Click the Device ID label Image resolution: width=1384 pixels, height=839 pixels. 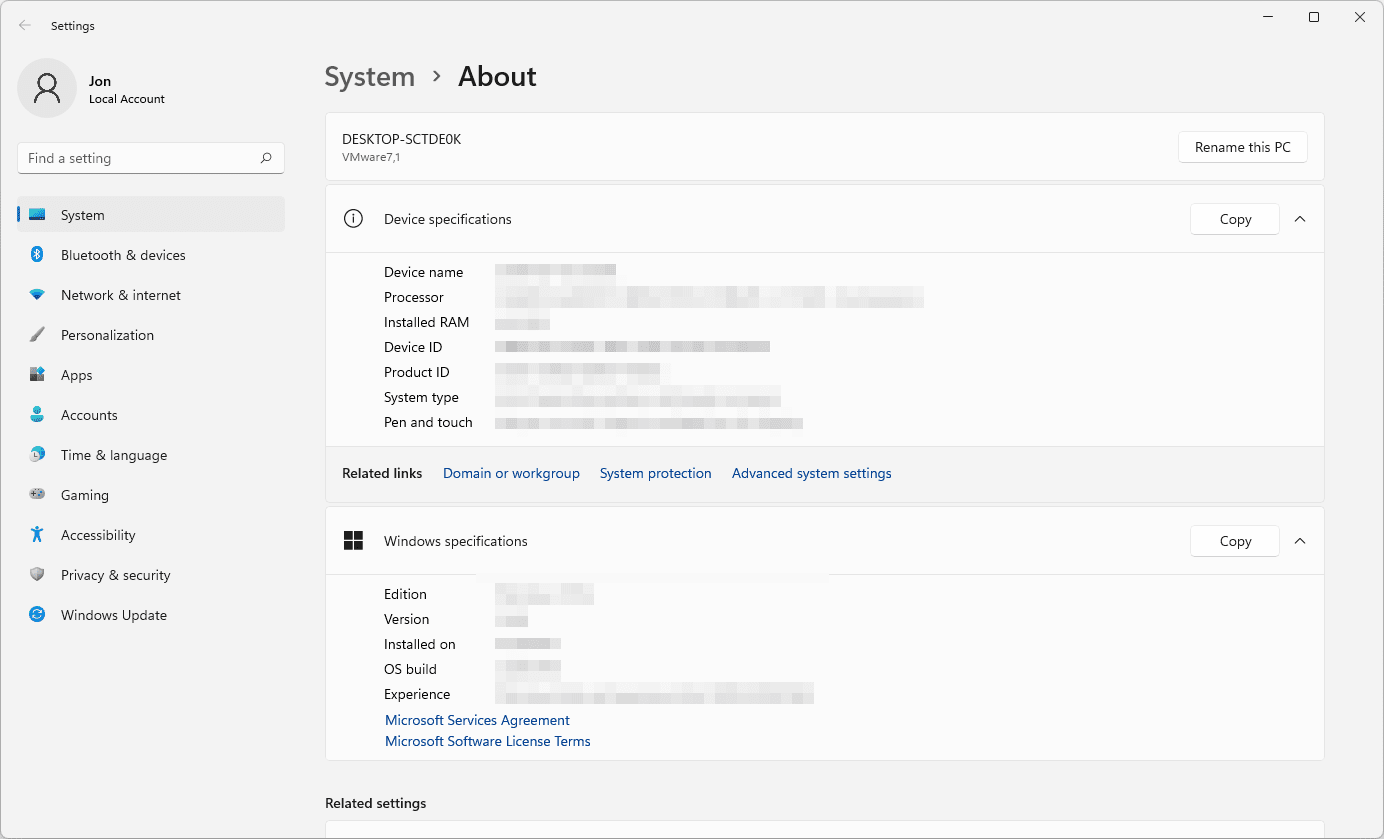point(413,347)
